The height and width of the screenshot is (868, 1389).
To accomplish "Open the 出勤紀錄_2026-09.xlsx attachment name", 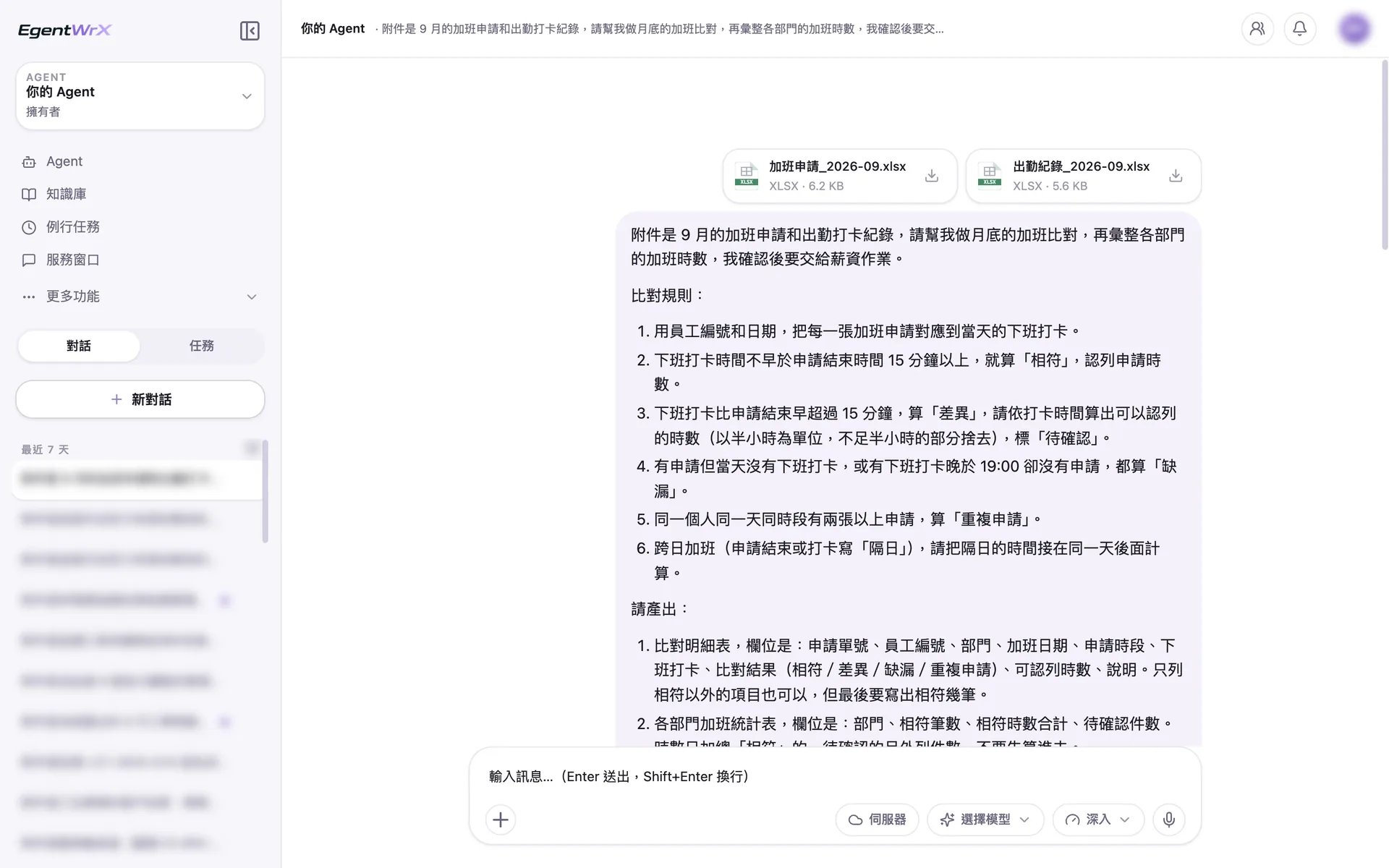I will pos(1081,166).
